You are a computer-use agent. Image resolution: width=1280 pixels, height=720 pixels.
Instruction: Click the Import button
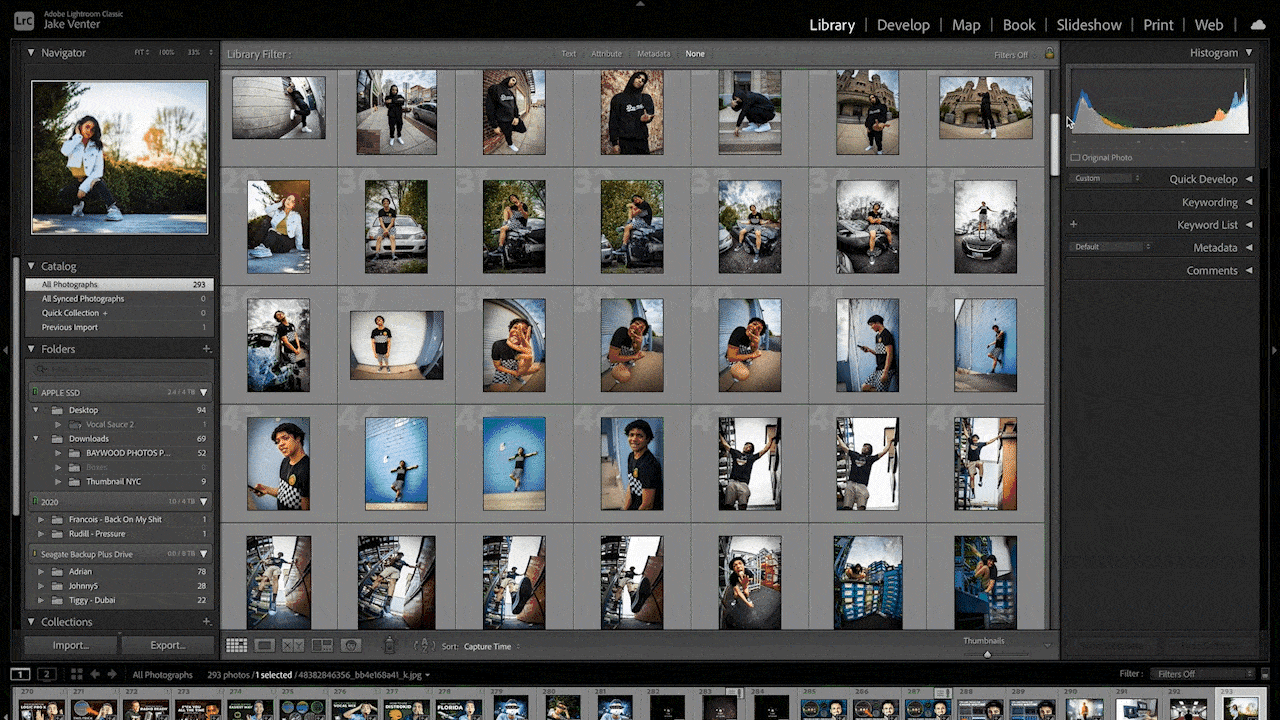(x=70, y=645)
